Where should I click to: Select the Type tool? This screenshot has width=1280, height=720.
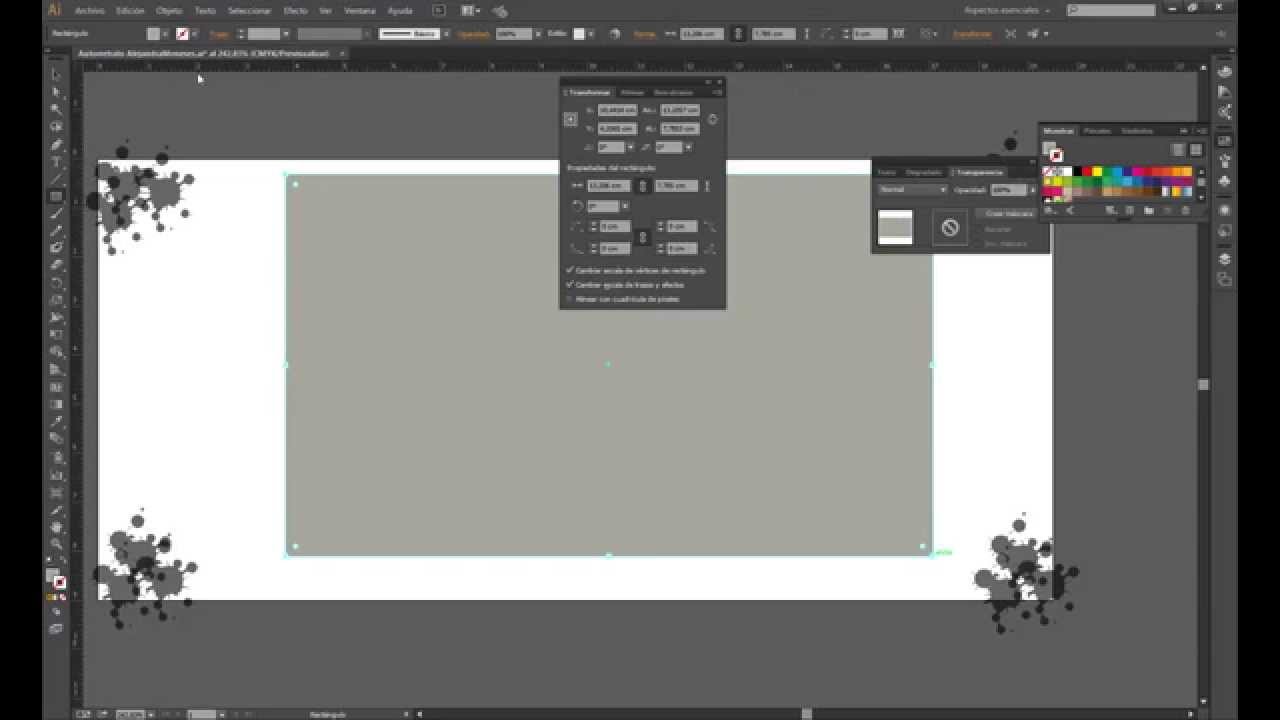(56, 161)
